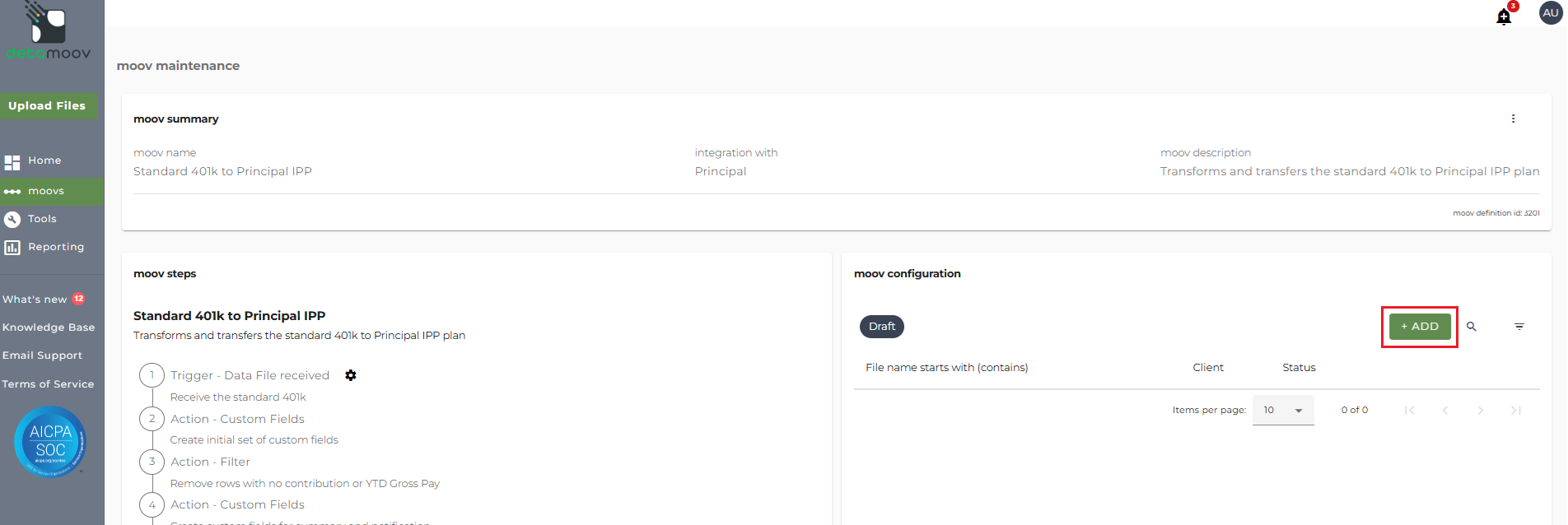The image size is (1568, 525).
Task: Open Knowledge Base link
Action: pyautogui.click(x=49, y=328)
